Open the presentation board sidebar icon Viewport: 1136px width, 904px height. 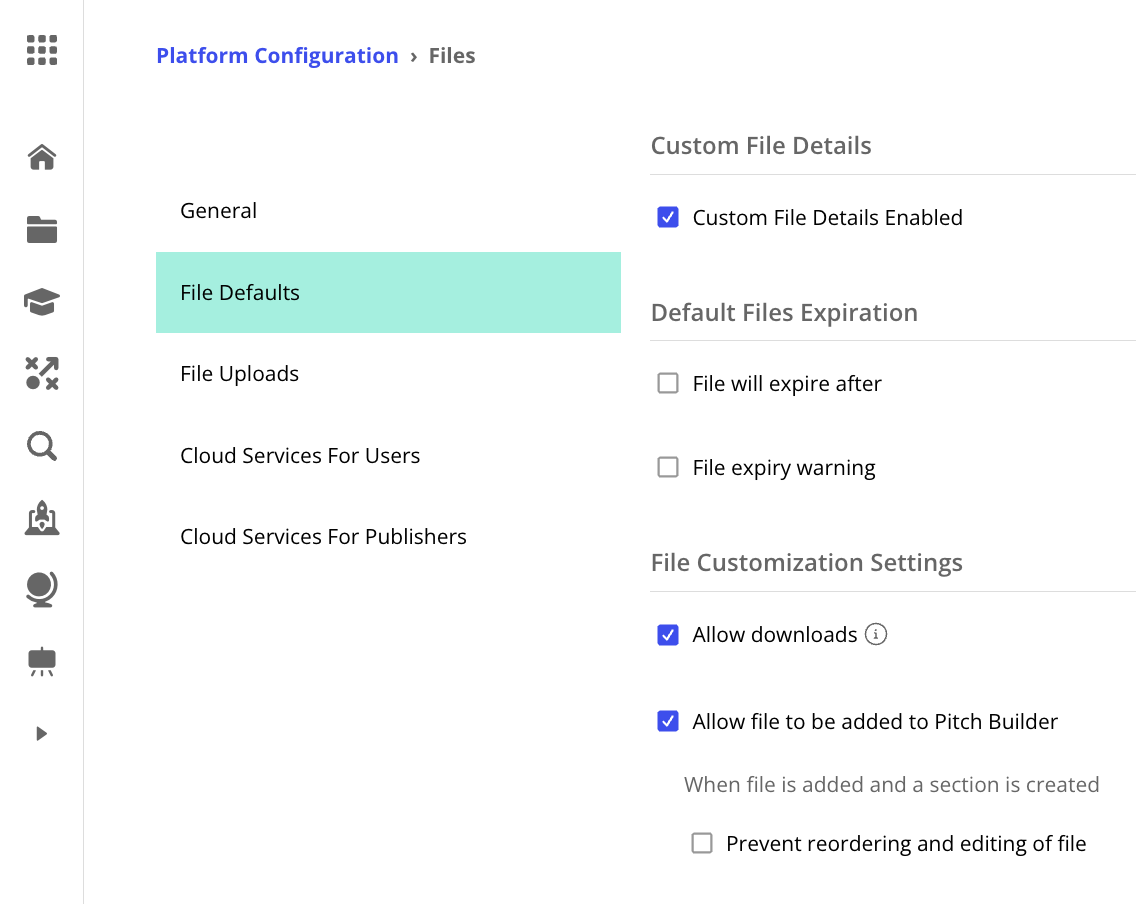click(x=42, y=661)
